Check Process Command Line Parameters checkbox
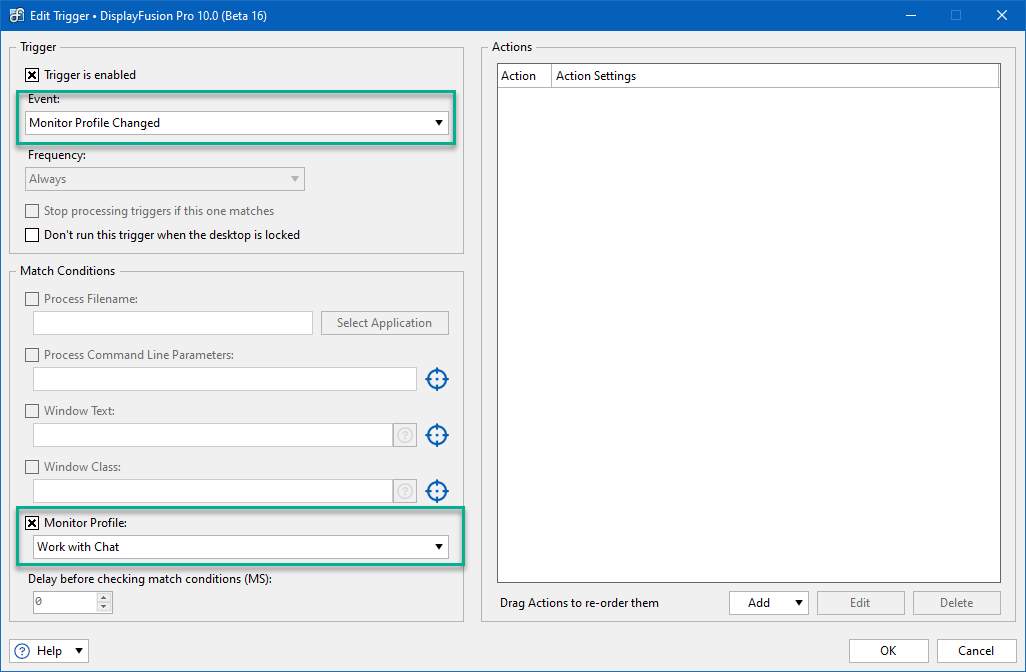 (32, 355)
